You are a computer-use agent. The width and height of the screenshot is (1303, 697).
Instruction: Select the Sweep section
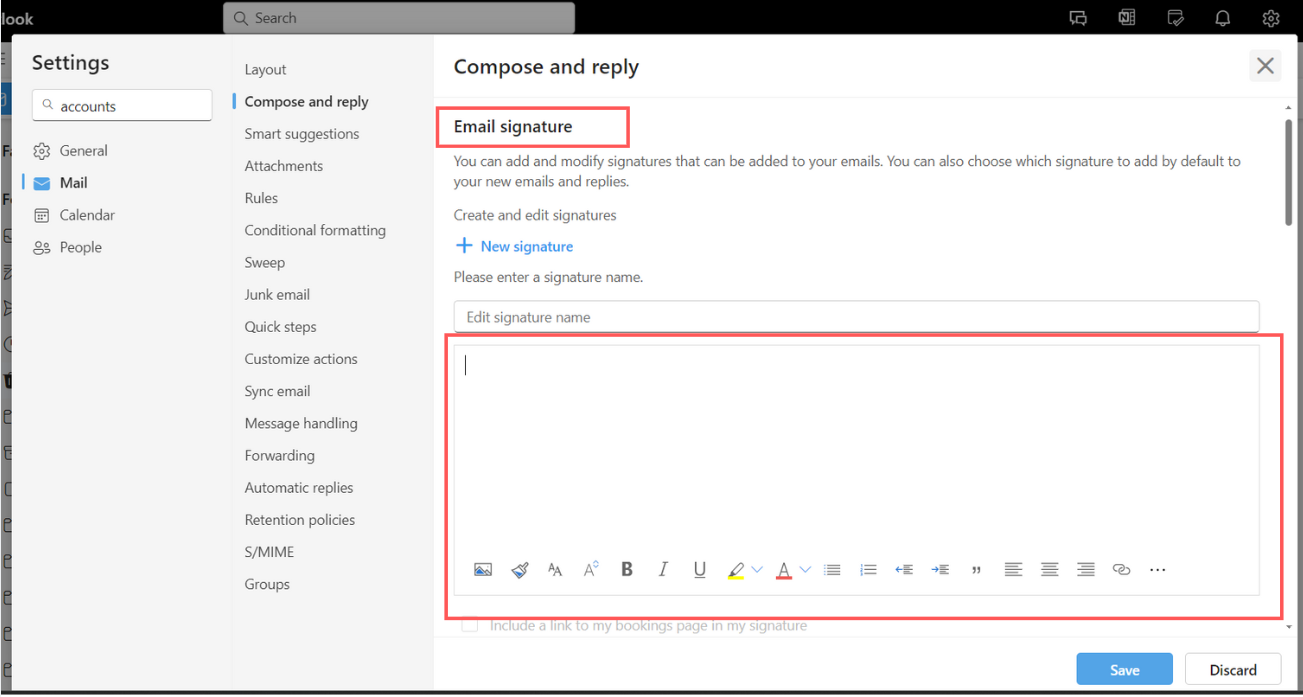264,262
